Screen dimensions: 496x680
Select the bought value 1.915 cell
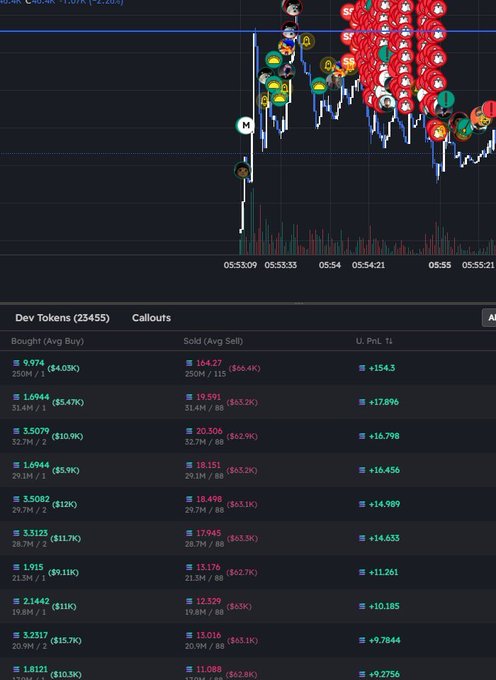(x=33, y=567)
